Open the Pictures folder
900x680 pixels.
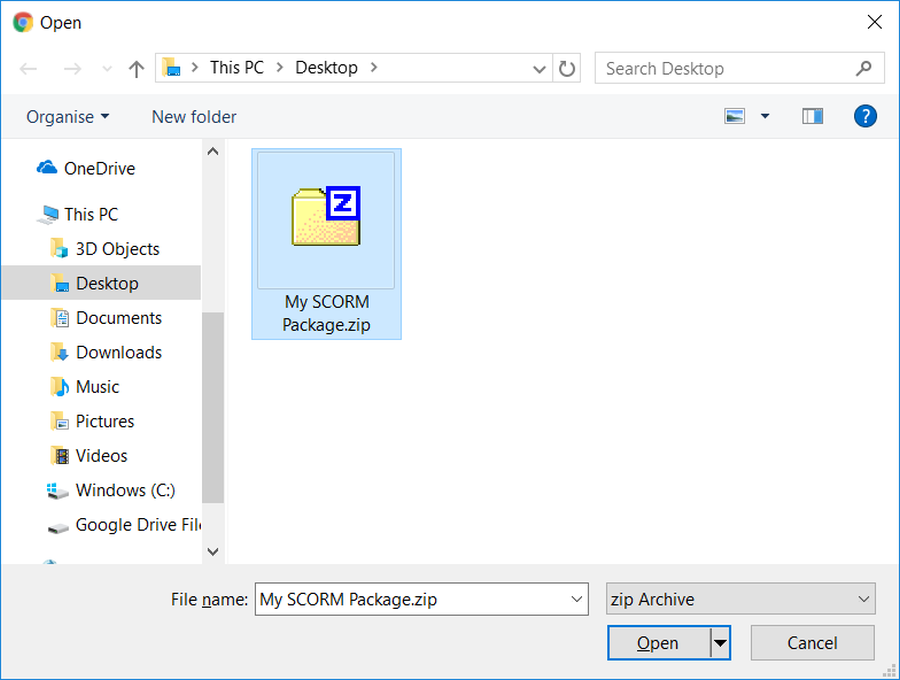click(x=104, y=421)
